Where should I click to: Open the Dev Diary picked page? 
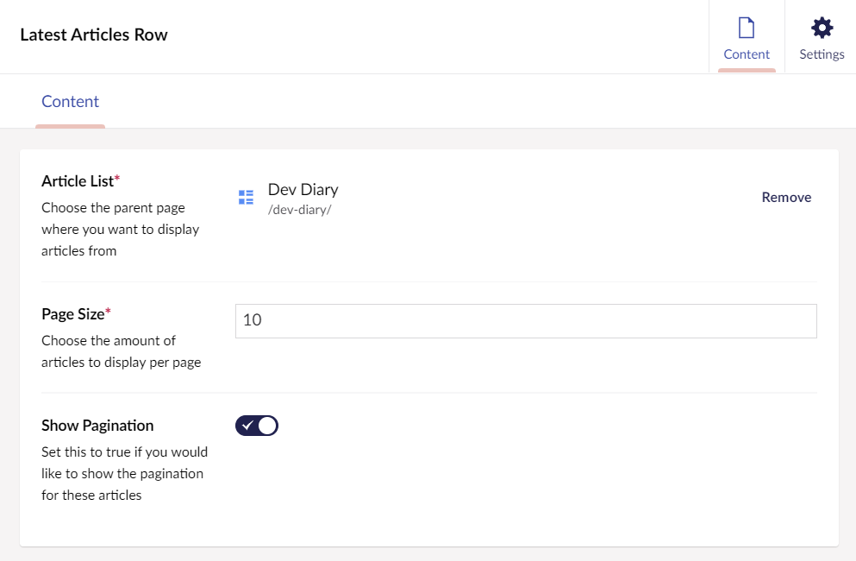pyautogui.click(x=303, y=189)
